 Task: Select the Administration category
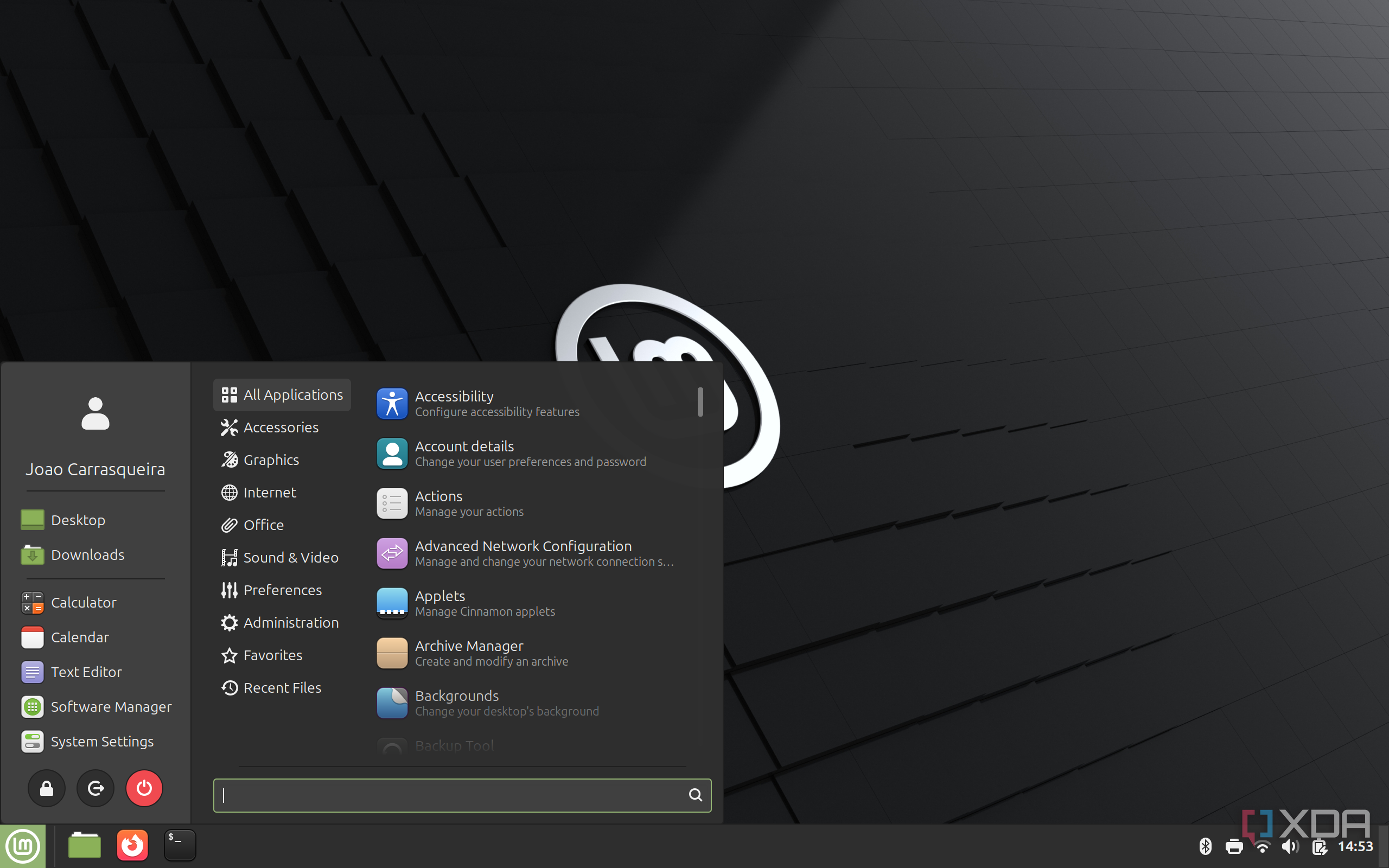pyautogui.click(x=282, y=623)
